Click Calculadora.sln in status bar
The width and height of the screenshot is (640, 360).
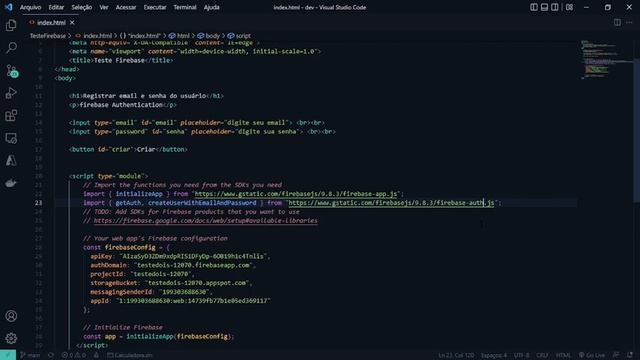coord(130,355)
